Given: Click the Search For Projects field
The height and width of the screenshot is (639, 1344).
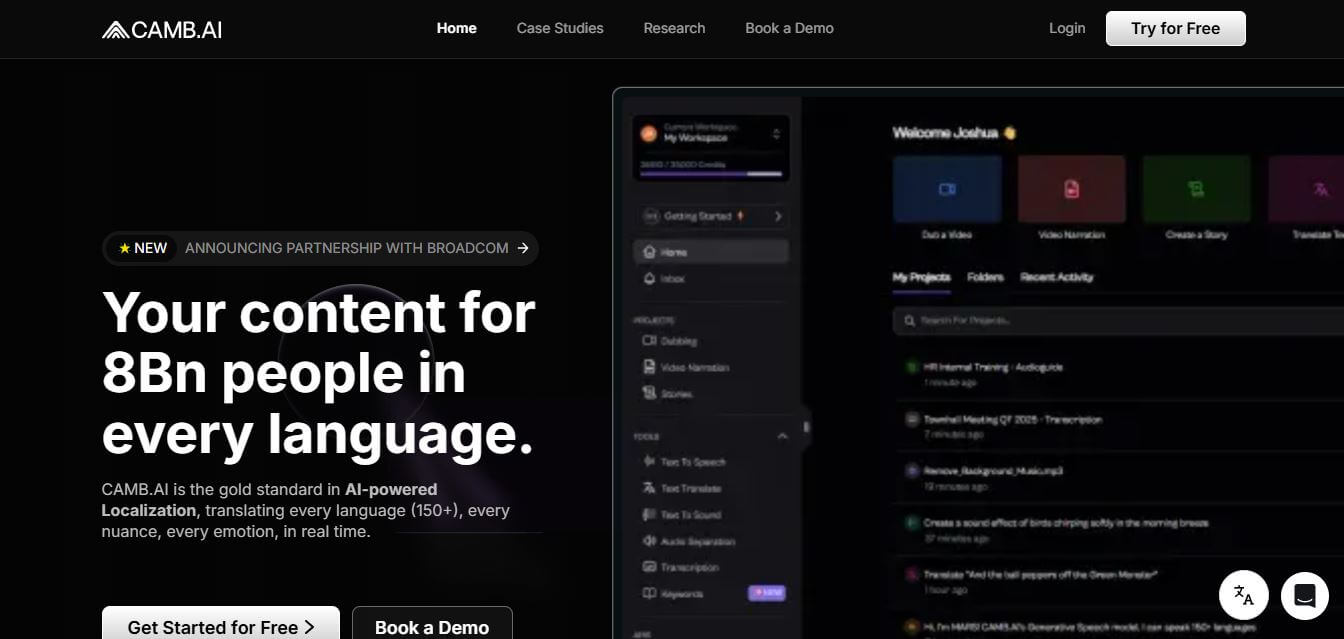Looking at the screenshot, I should point(1100,321).
